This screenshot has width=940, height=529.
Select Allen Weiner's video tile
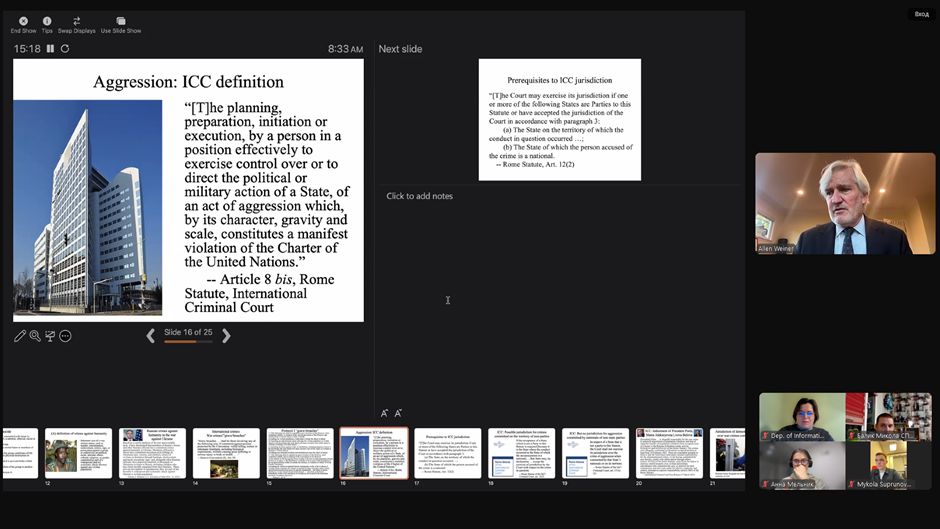[845, 203]
